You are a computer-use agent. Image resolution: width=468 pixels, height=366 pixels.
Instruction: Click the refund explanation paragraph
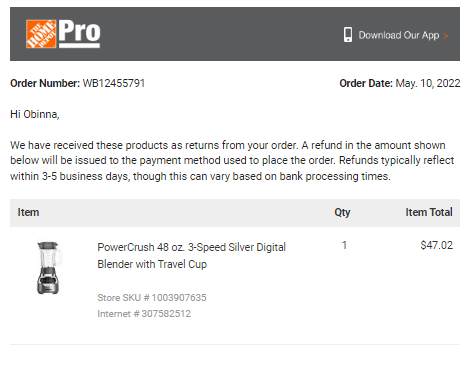[x=232, y=161]
